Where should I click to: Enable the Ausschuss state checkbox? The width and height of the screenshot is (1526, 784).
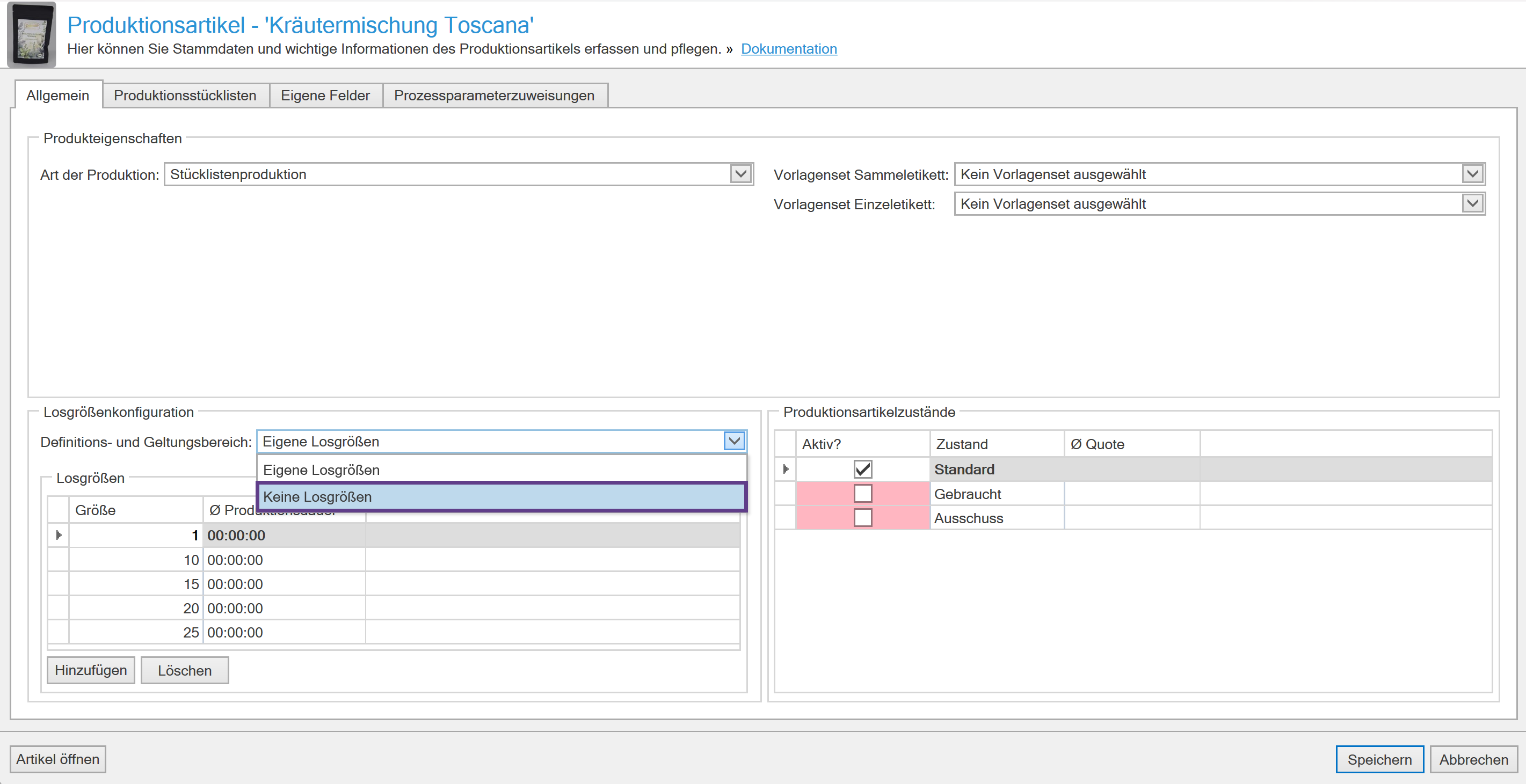pyautogui.click(x=862, y=517)
